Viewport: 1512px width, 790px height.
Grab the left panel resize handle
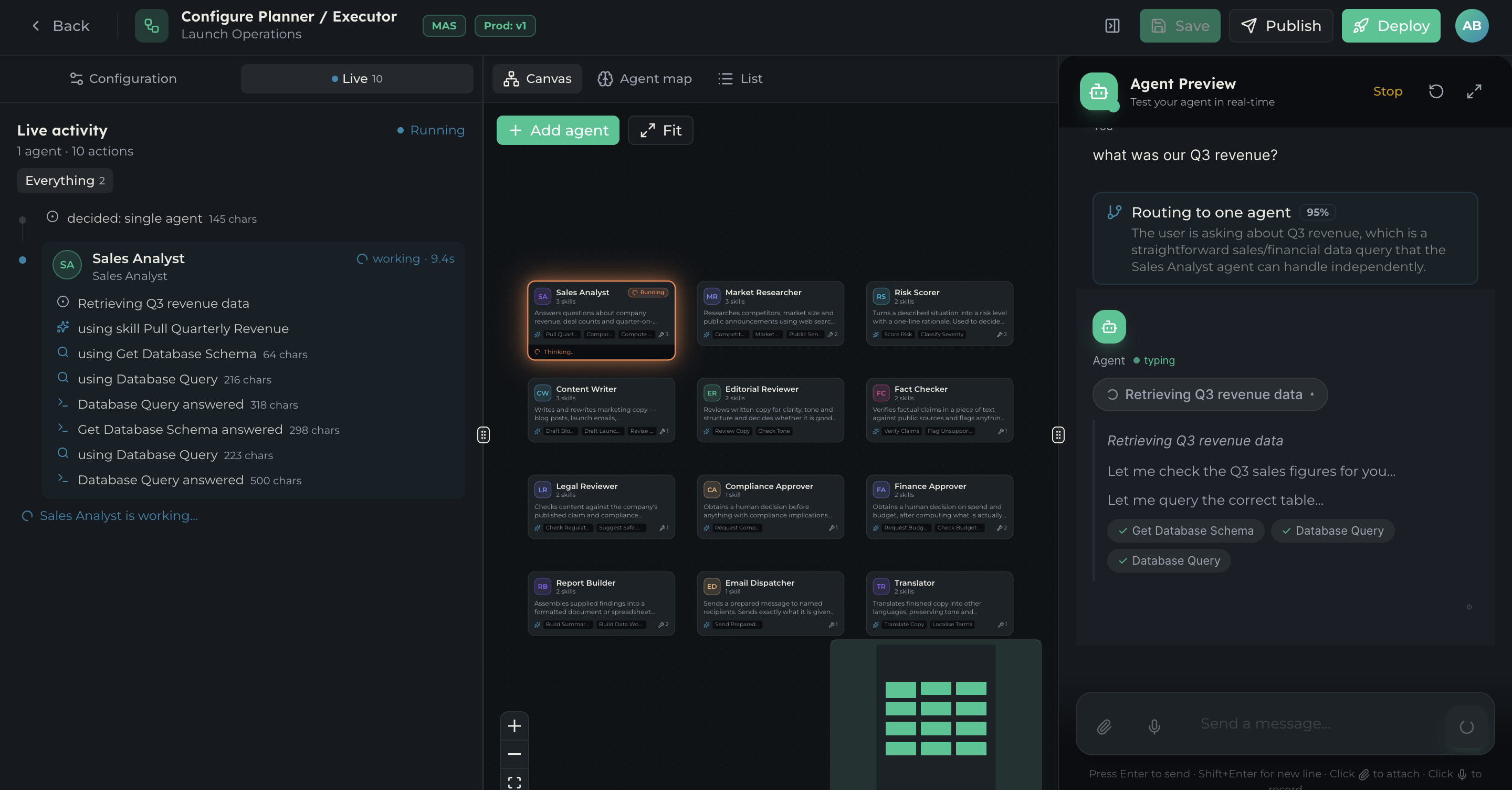coord(483,434)
